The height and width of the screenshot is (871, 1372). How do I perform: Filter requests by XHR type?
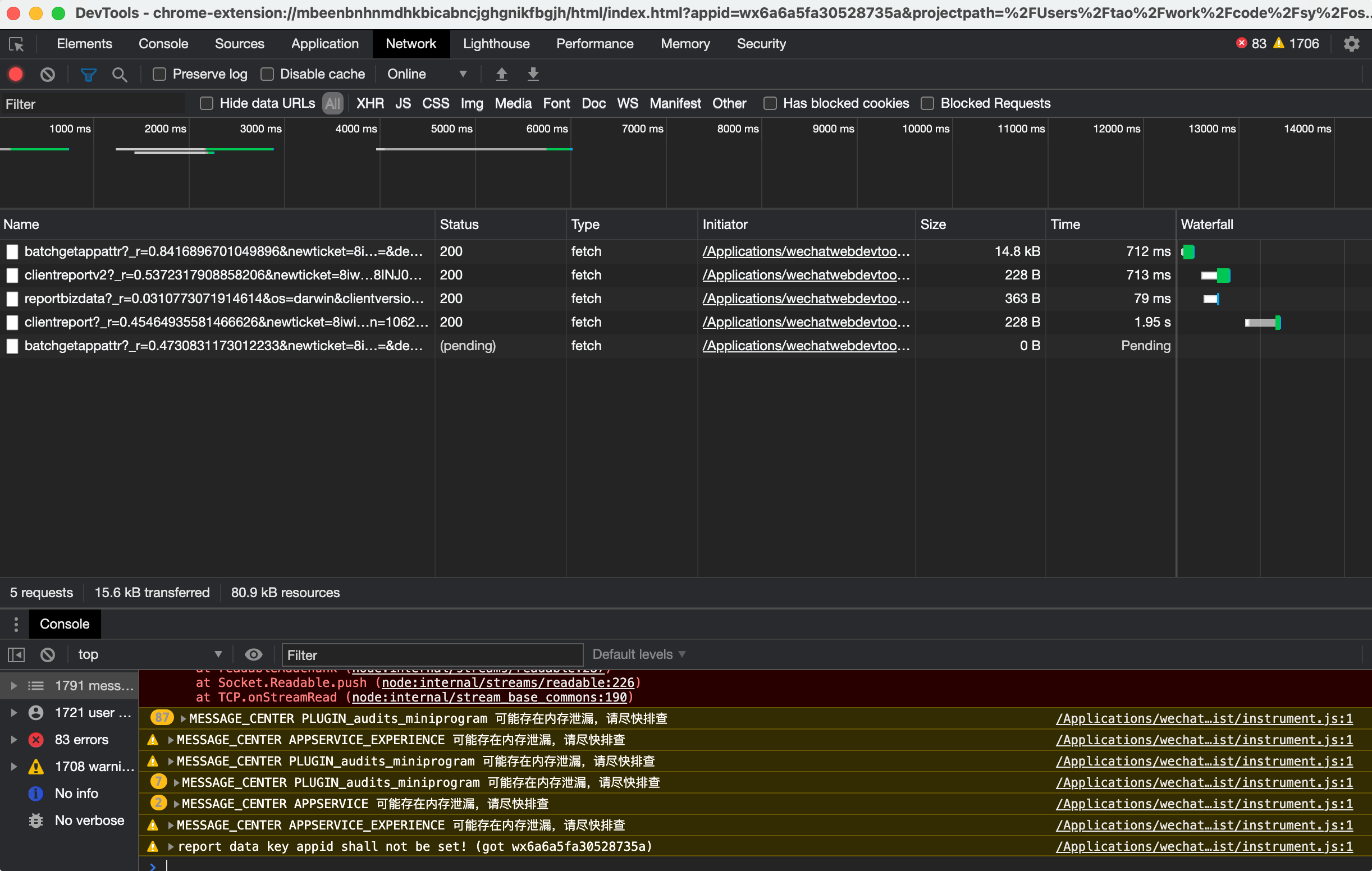[x=370, y=103]
